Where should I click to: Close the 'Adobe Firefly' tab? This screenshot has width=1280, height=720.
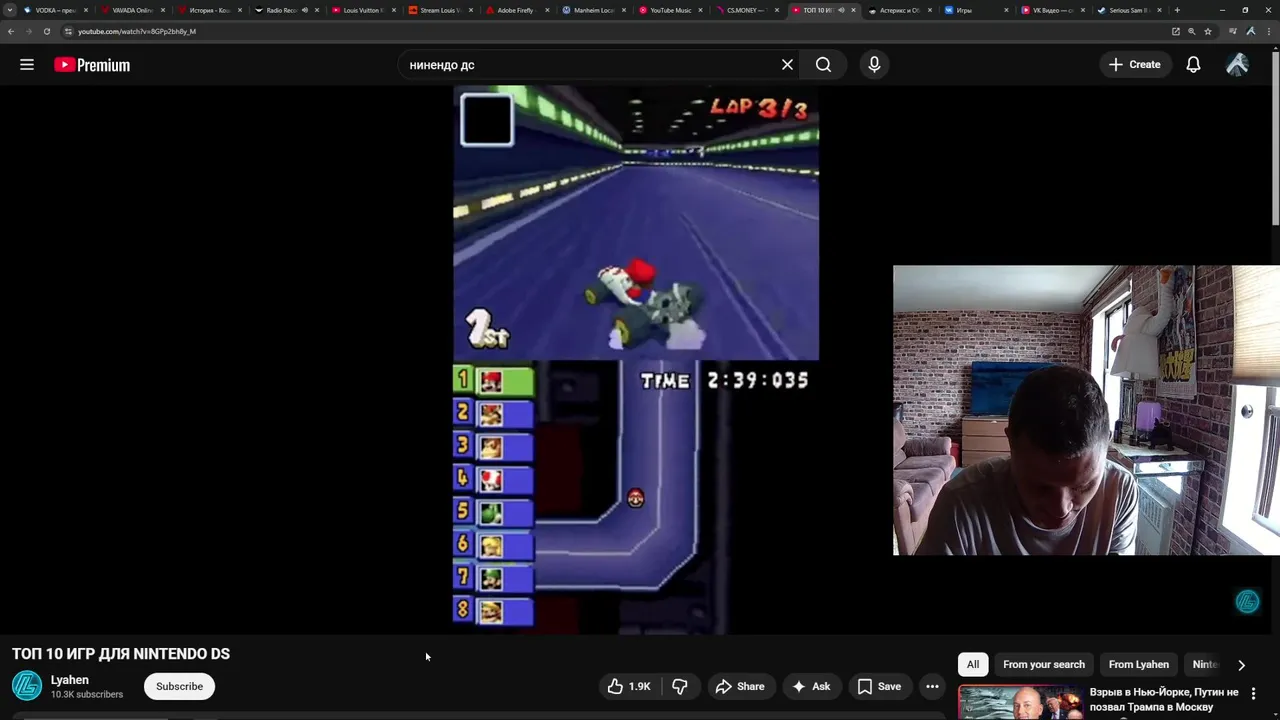pyautogui.click(x=548, y=10)
